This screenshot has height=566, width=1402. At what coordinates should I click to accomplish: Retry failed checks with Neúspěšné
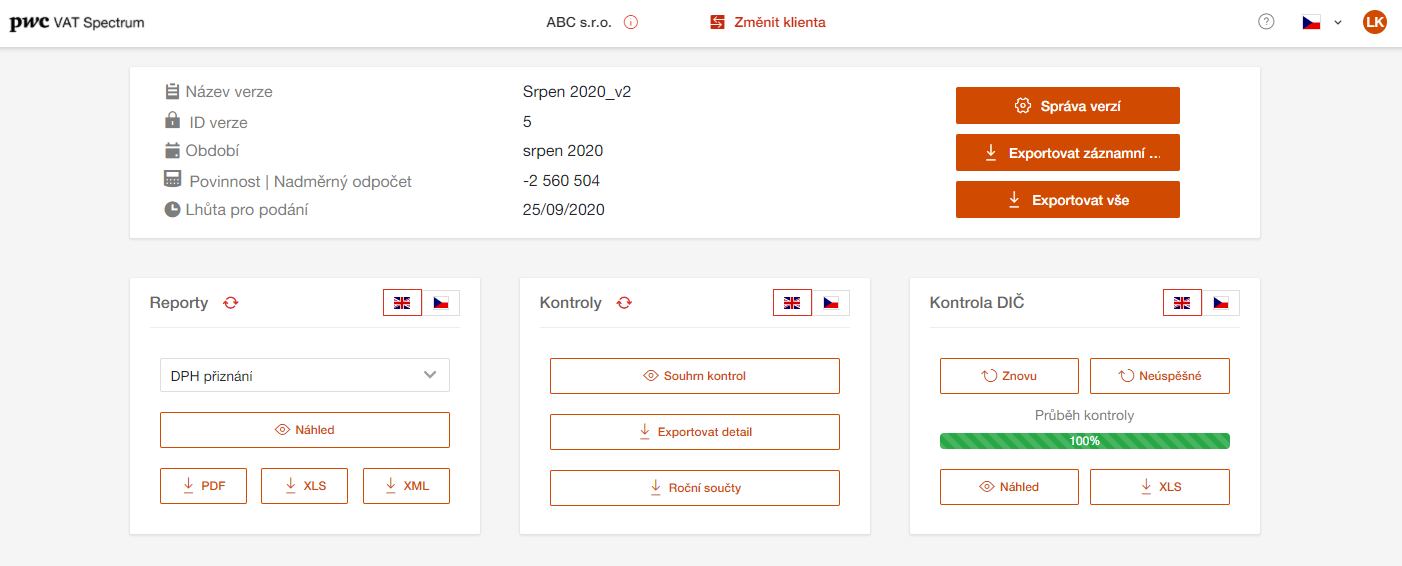[x=1160, y=376]
